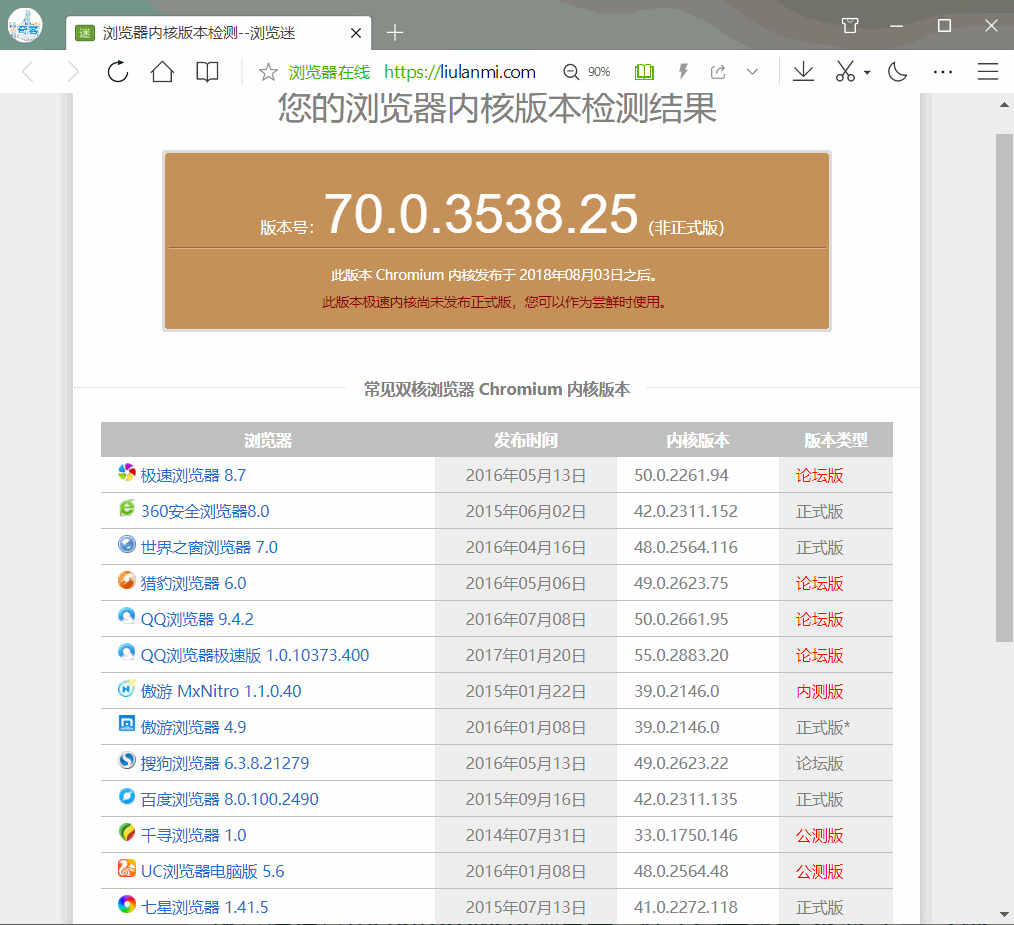Click the browser profile avatar icon
Image resolution: width=1014 pixels, height=925 pixels.
(x=25, y=25)
